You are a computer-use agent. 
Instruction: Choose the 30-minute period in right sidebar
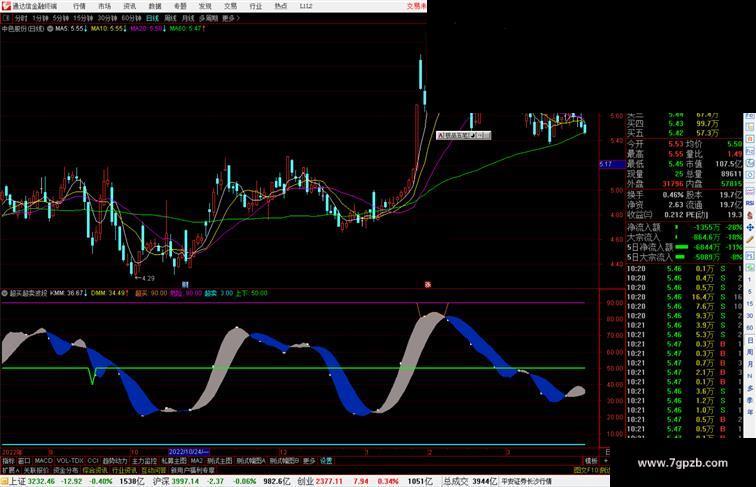pyautogui.click(x=749, y=316)
